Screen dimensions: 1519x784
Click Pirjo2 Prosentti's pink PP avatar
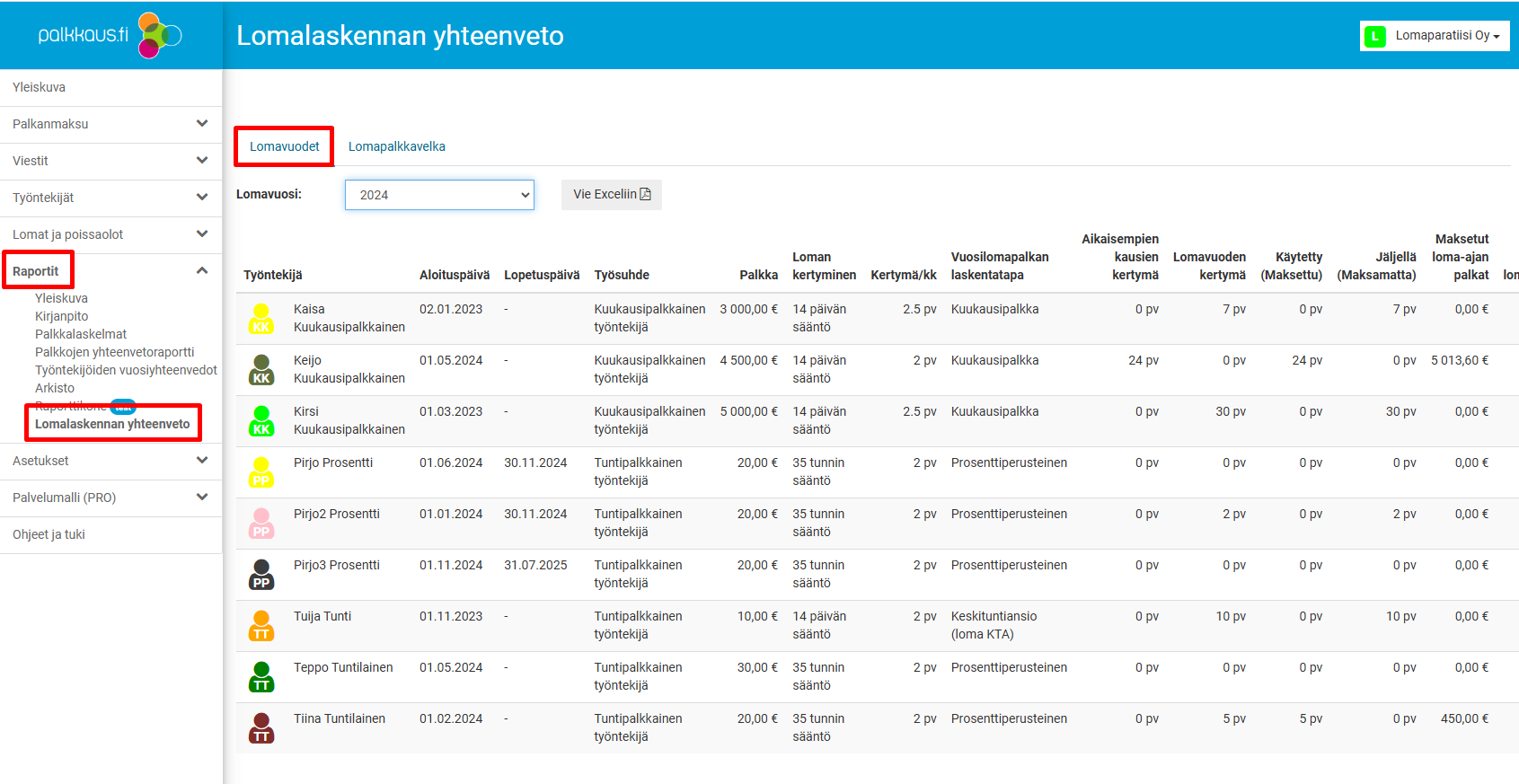tap(261, 524)
